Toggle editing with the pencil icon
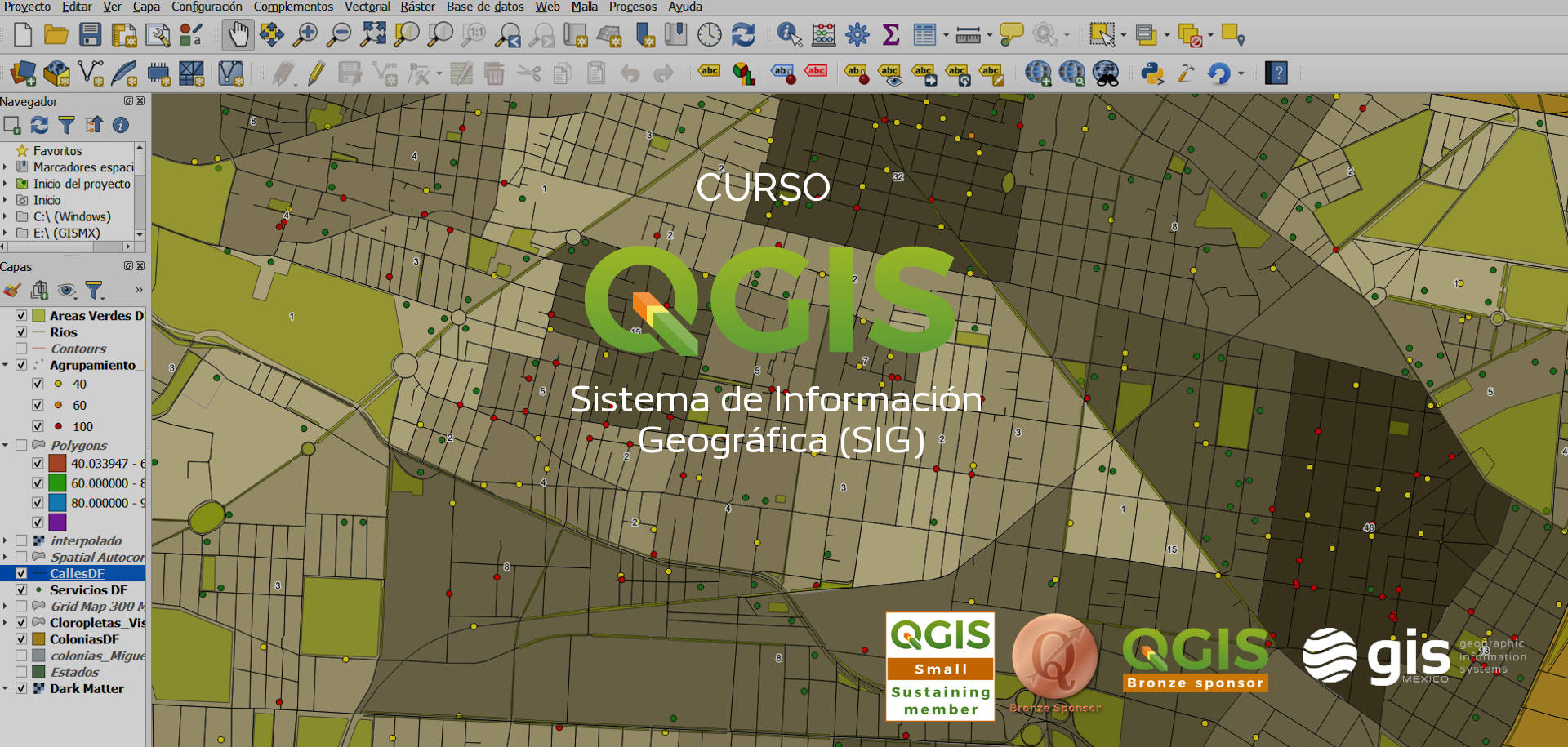The image size is (1568, 747). (316, 73)
